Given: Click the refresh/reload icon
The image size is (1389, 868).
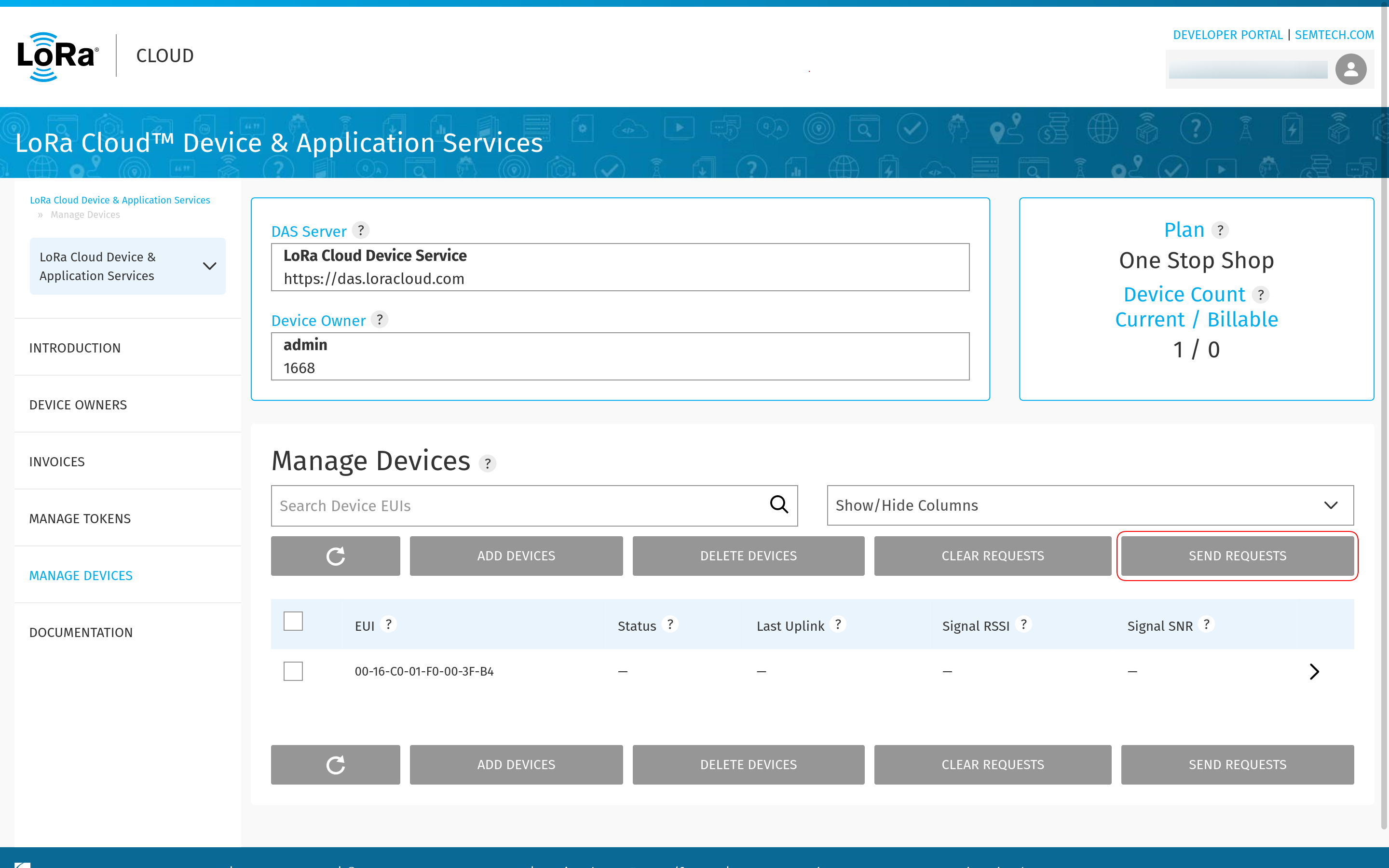Looking at the screenshot, I should [335, 556].
